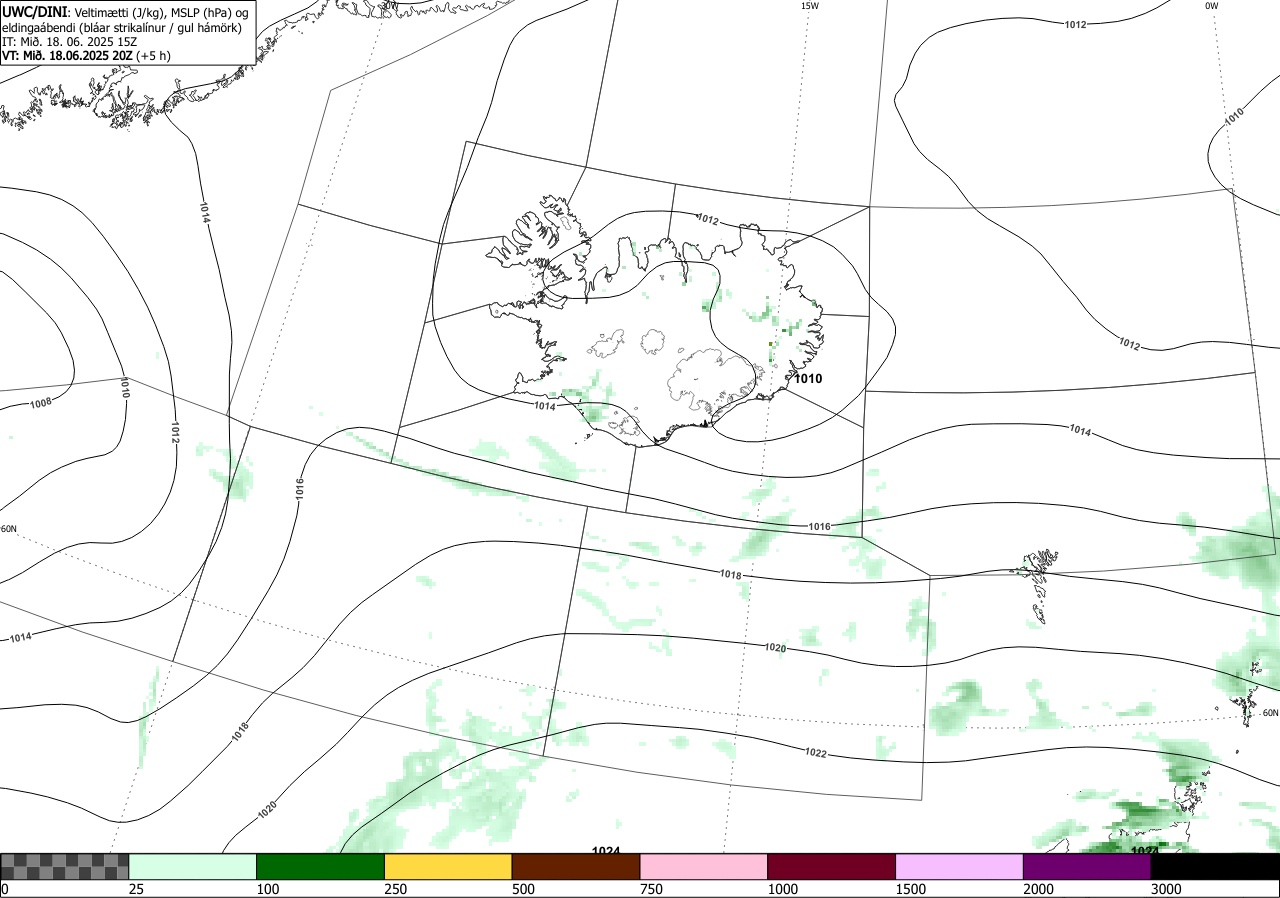Click the legend value '750'
The width and height of the screenshot is (1280, 898).
coord(652,889)
